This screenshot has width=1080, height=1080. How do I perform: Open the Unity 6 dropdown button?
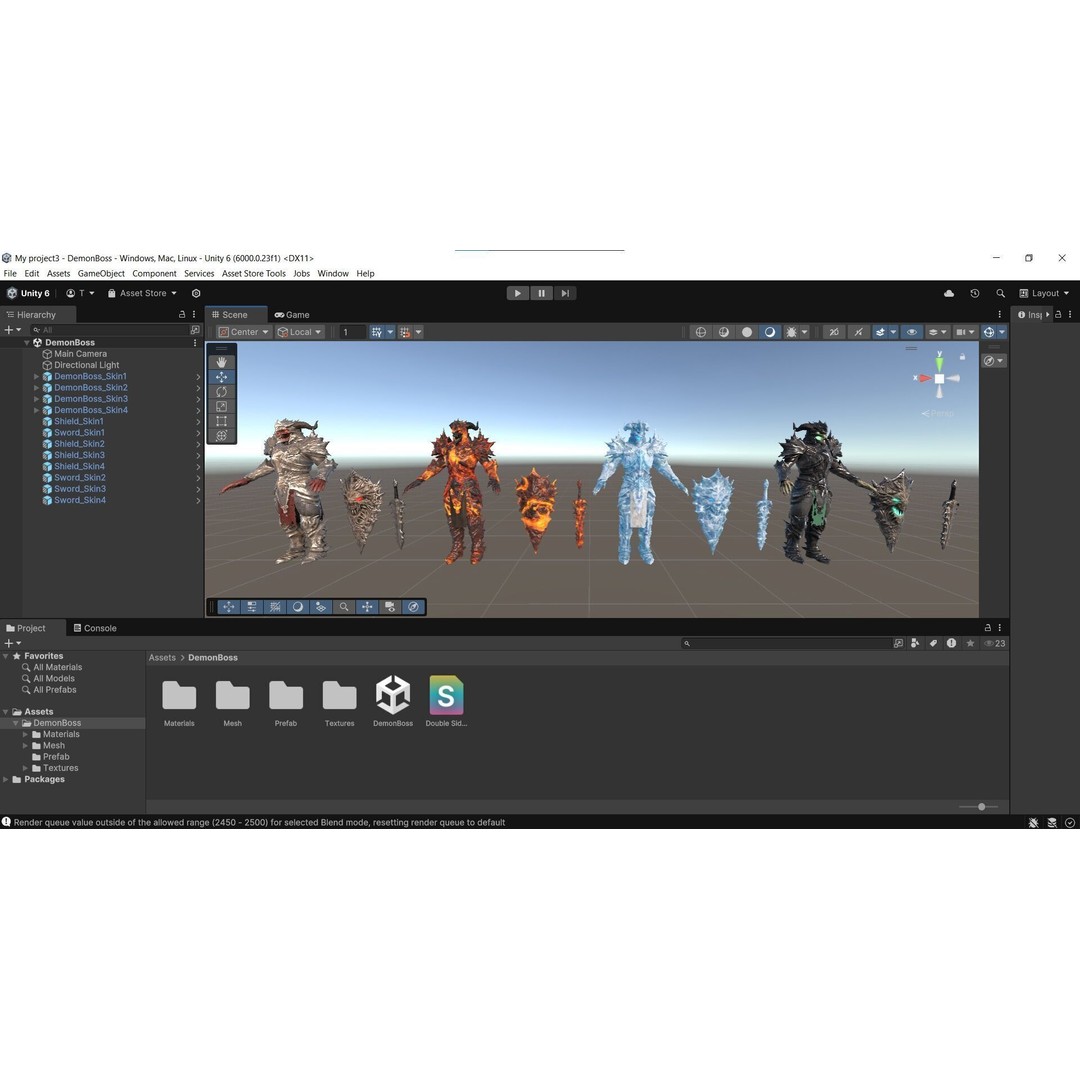(x=28, y=293)
